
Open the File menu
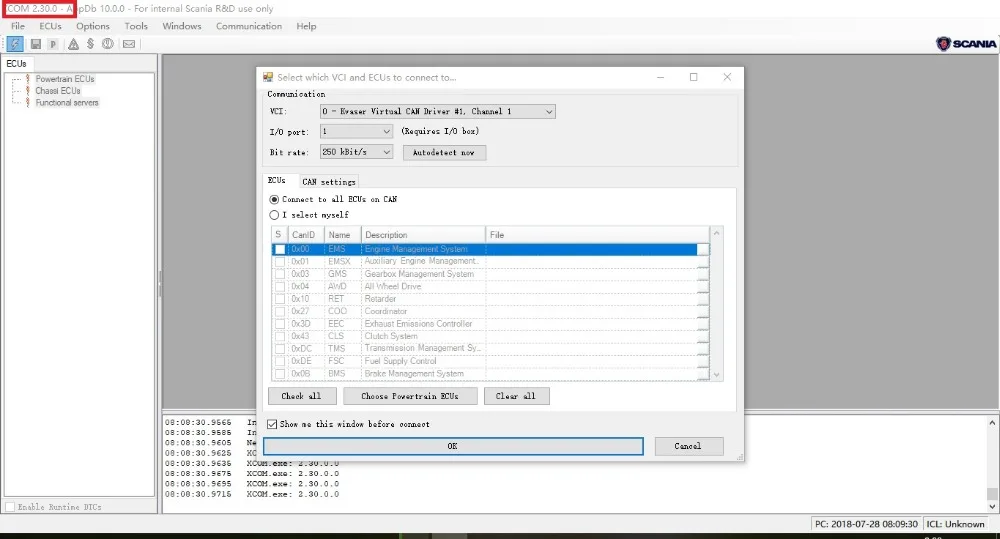18,26
